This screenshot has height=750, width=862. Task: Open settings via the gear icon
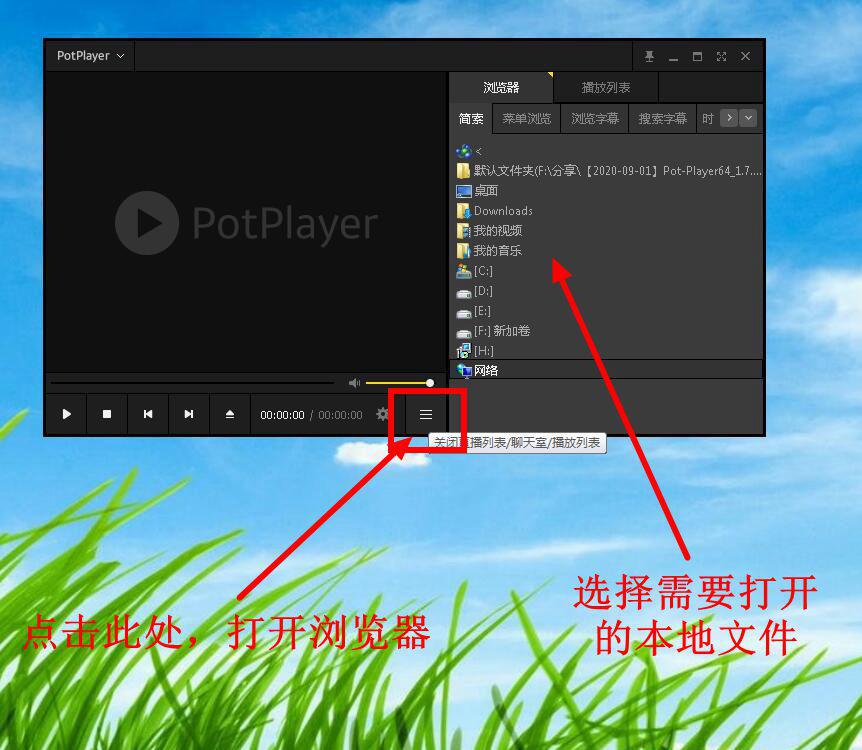(x=382, y=414)
